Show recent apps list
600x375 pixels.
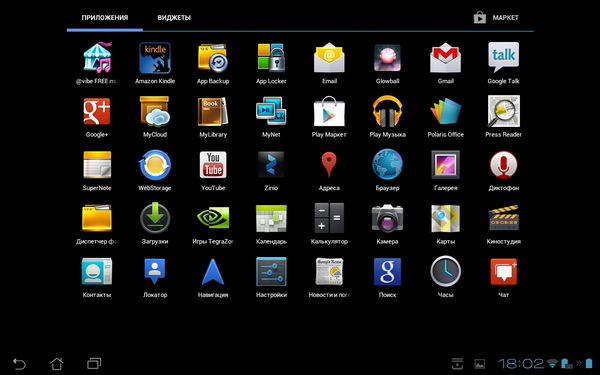(x=94, y=363)
